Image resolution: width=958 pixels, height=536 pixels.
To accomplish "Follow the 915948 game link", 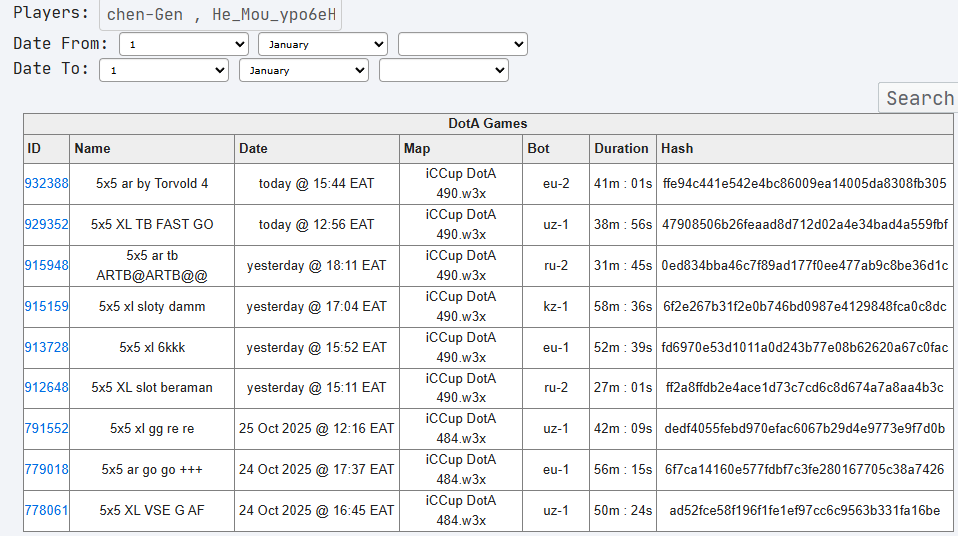I will pyautogui.click(x=47, y=265).
